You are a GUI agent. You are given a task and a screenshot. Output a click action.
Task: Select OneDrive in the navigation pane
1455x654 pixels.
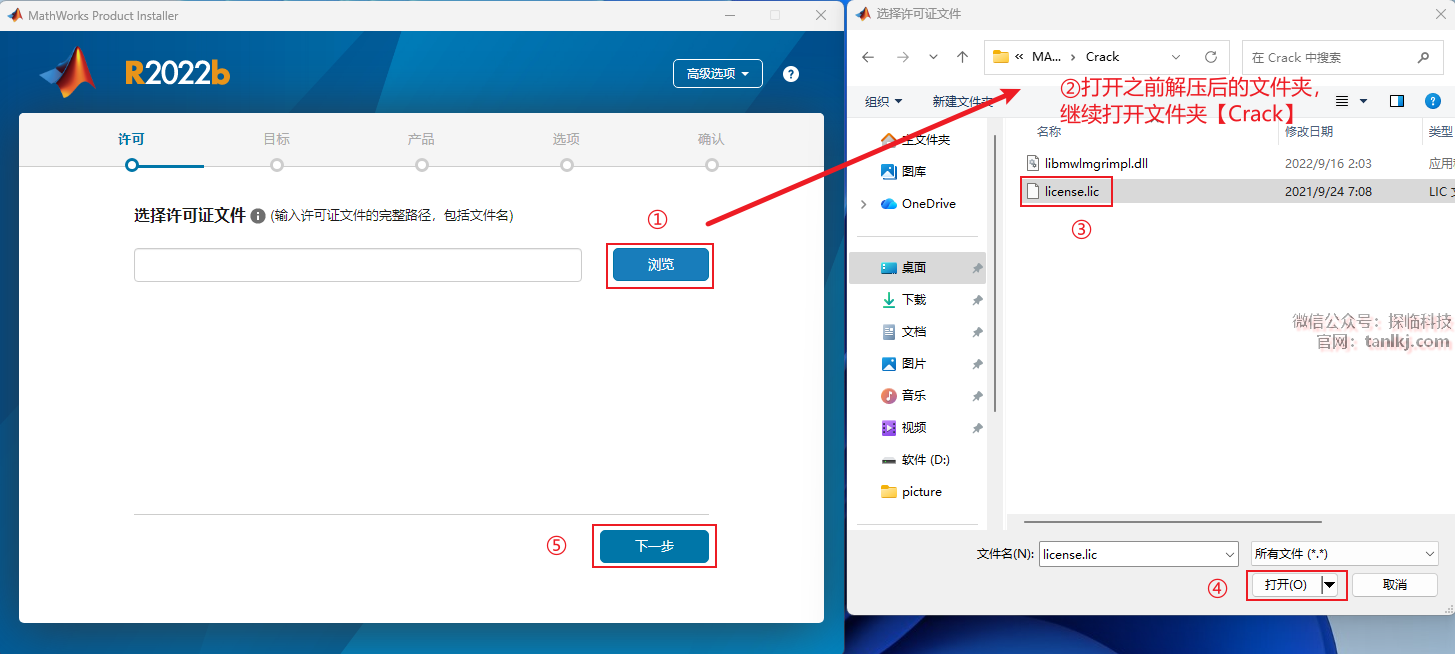click(929, 203)
